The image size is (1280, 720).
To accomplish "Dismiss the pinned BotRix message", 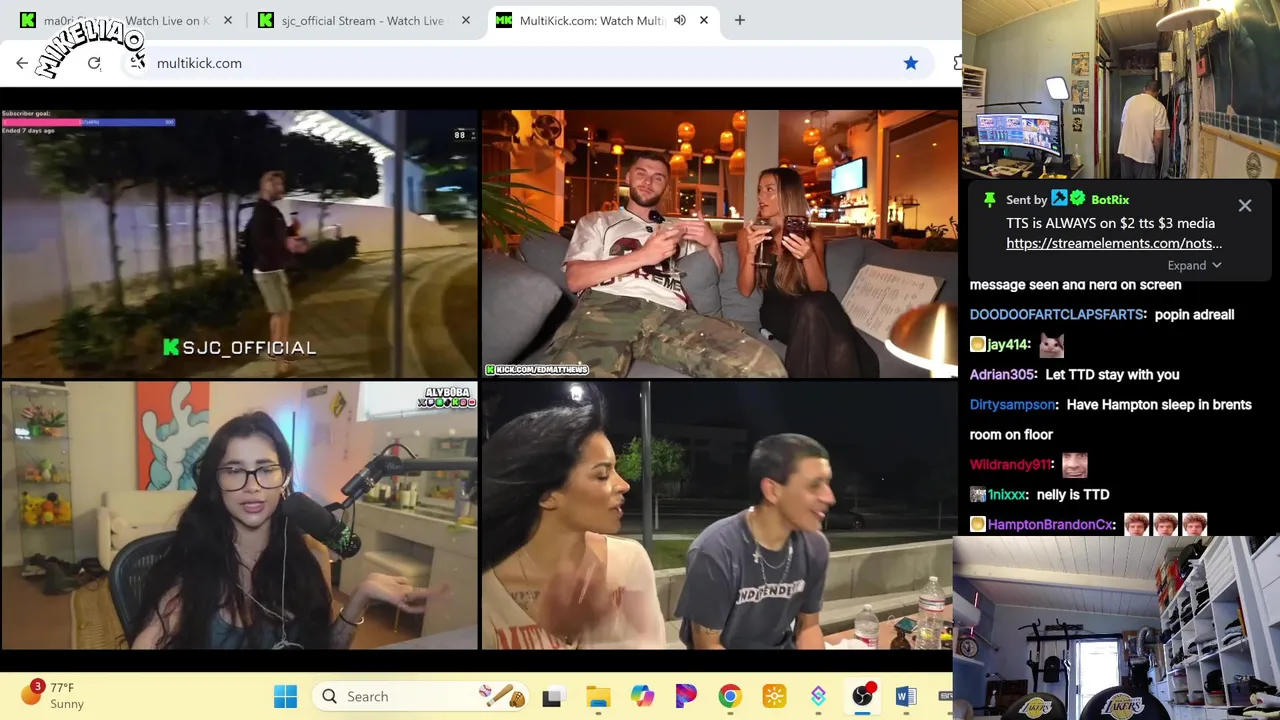I will click(x=1245, y=206).
